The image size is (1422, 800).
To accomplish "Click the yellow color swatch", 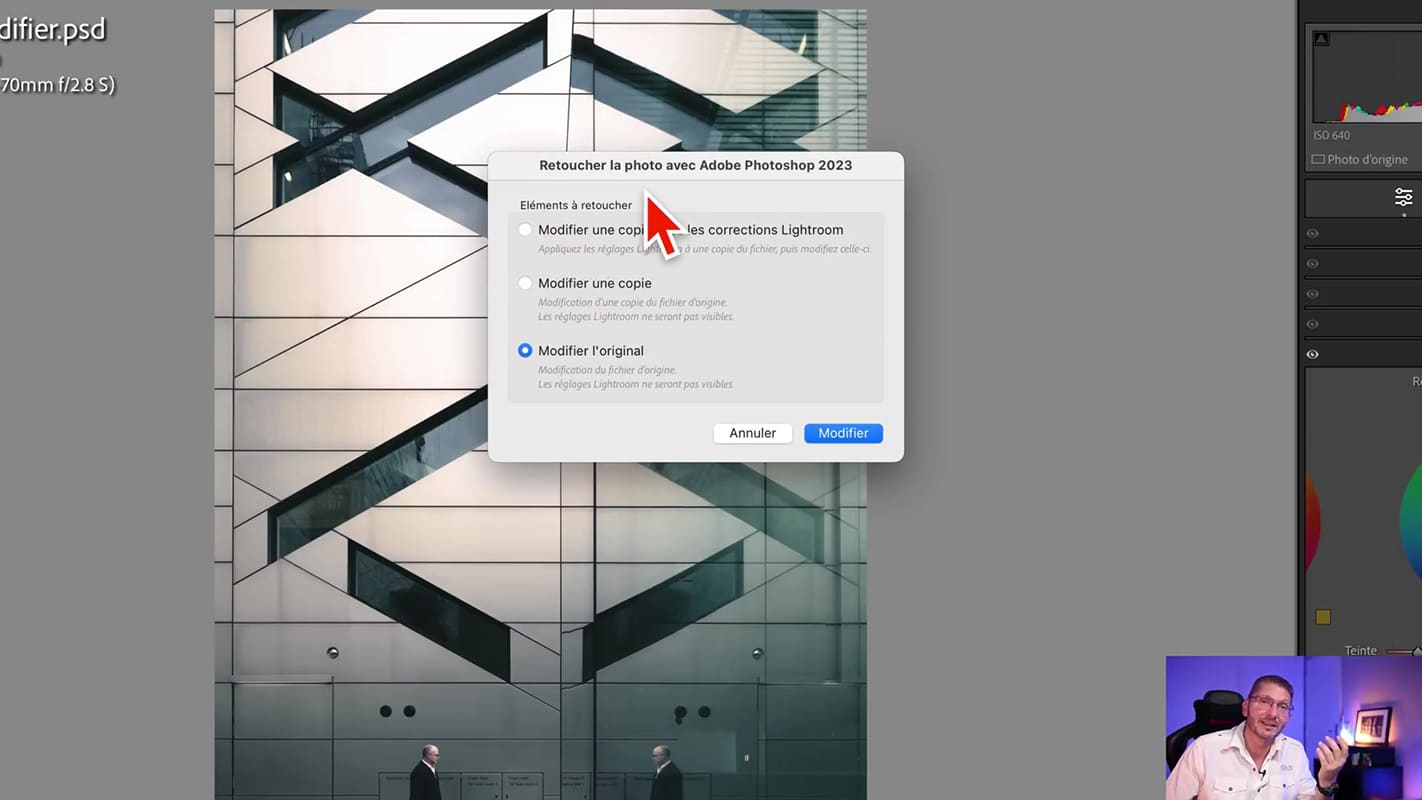I will tap(1323, 617).
